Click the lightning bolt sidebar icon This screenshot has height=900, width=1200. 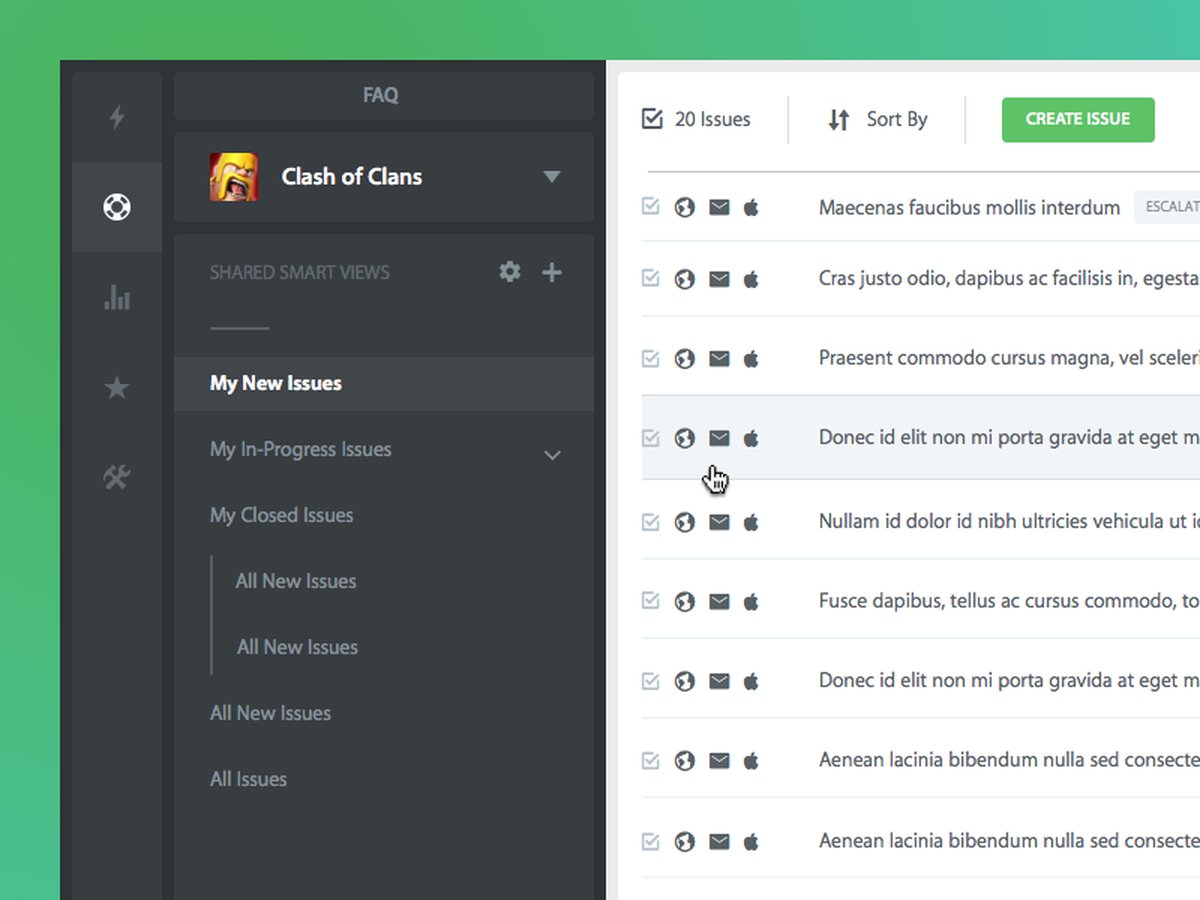(x=117, y=118)
